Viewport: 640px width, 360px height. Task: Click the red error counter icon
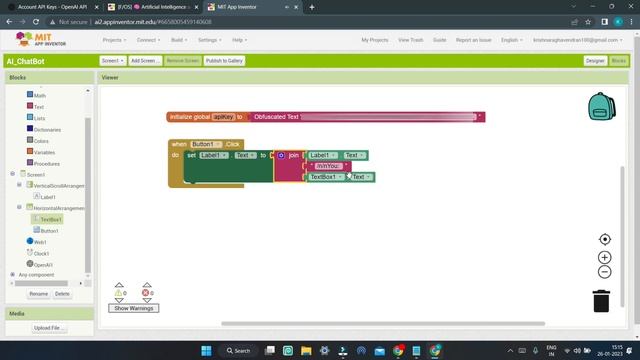pos(145,293)
